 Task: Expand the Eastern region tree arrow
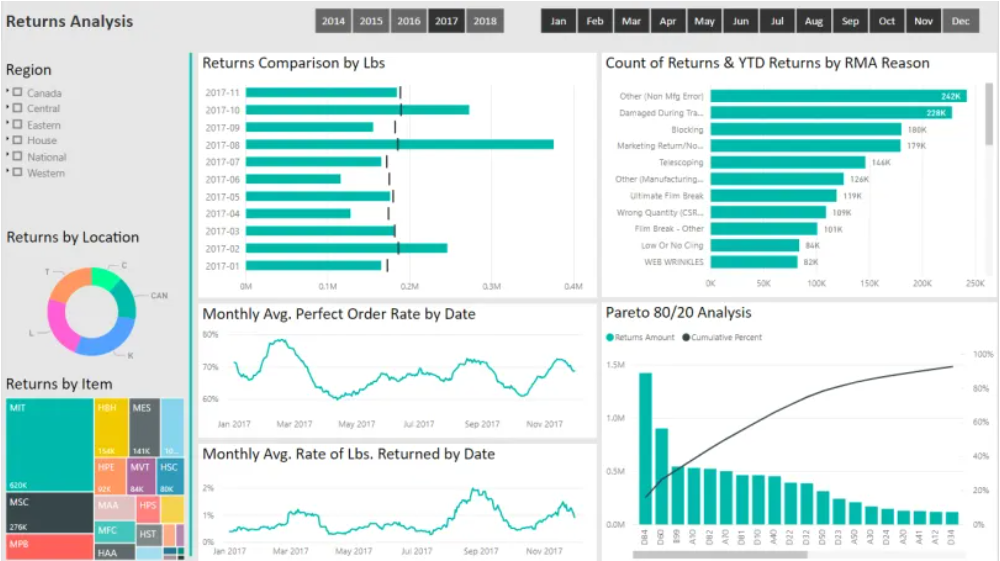(x=8, y=124)
